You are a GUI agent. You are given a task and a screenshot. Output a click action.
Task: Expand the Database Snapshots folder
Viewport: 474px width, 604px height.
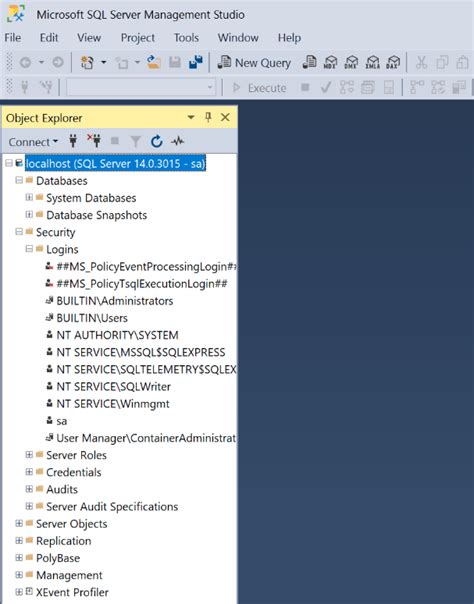pyautogui.click(x=29, y=215)
